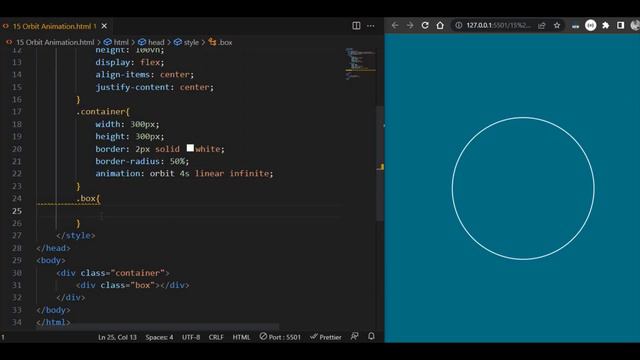Select the style breadcrumb segment
The image size is (640, 360).
[x=186, y=42]
